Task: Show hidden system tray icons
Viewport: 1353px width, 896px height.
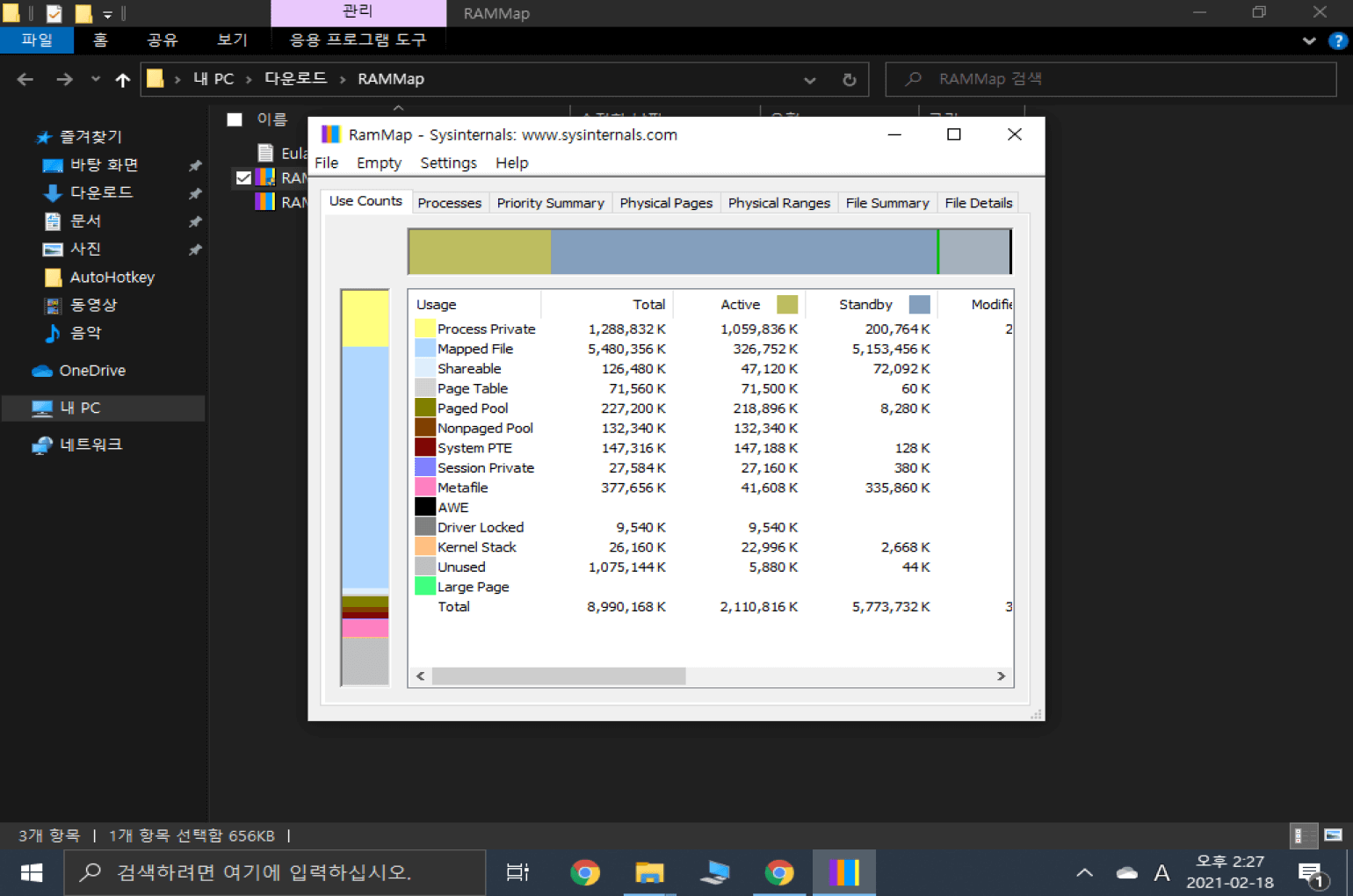Action: 1084,872
